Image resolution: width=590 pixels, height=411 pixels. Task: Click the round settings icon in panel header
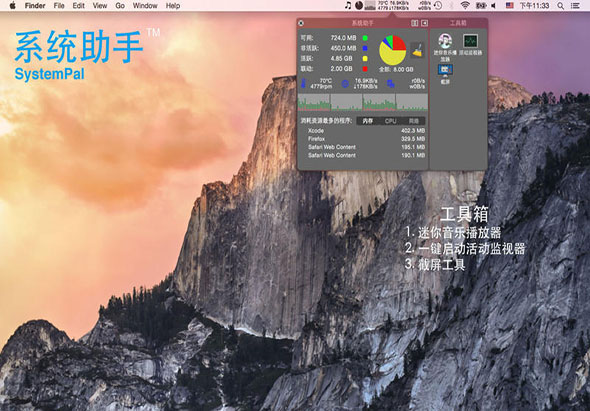click(x=301, y=23)
